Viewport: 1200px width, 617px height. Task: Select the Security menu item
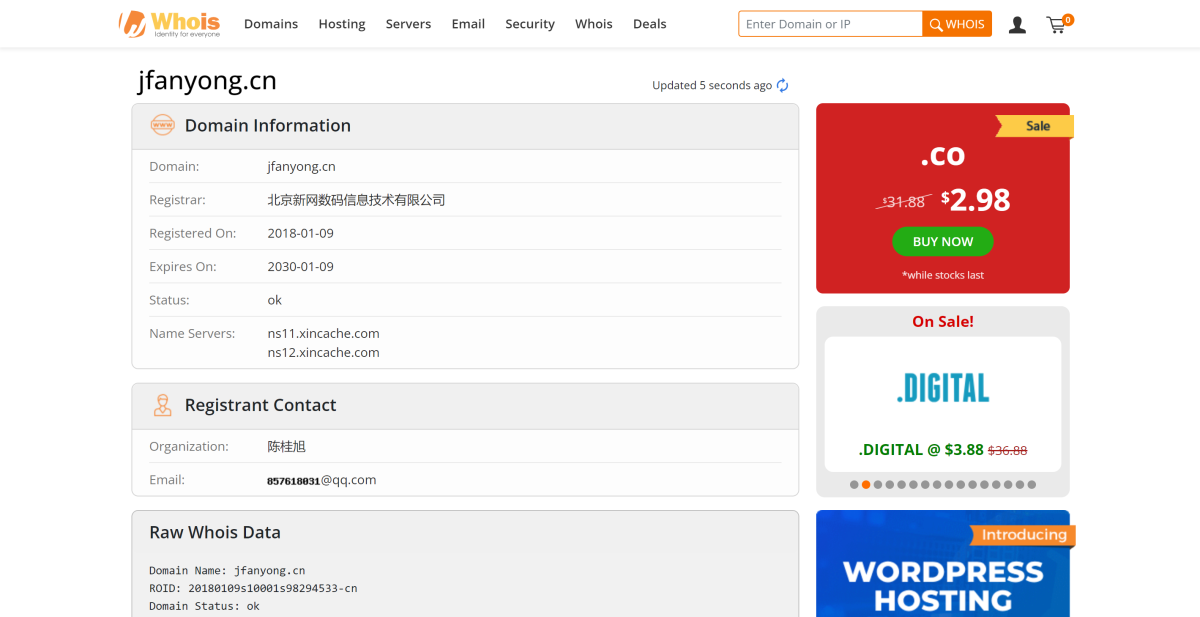pos(529,23)
